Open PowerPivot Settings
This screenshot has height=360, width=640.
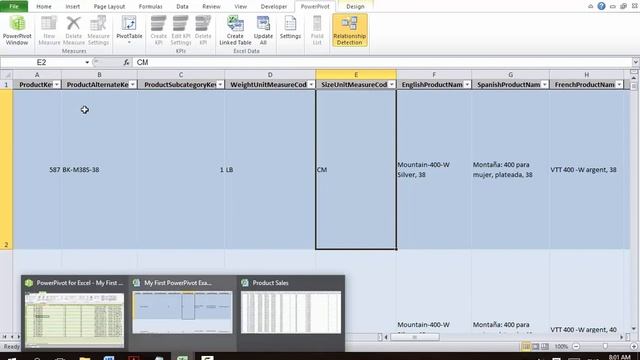290,28
